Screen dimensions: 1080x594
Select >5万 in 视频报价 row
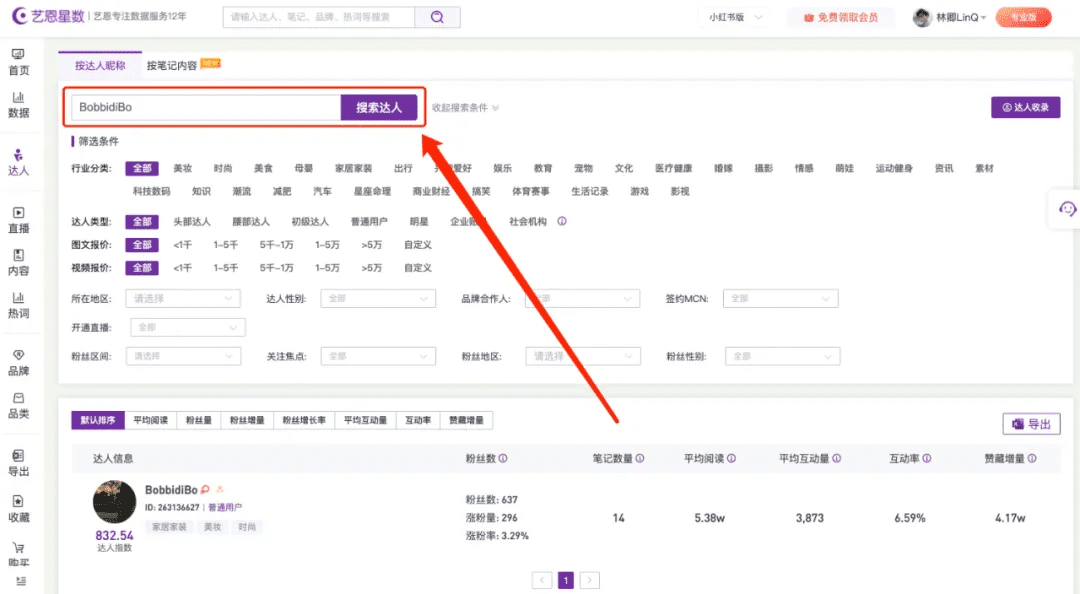point(371,267)
